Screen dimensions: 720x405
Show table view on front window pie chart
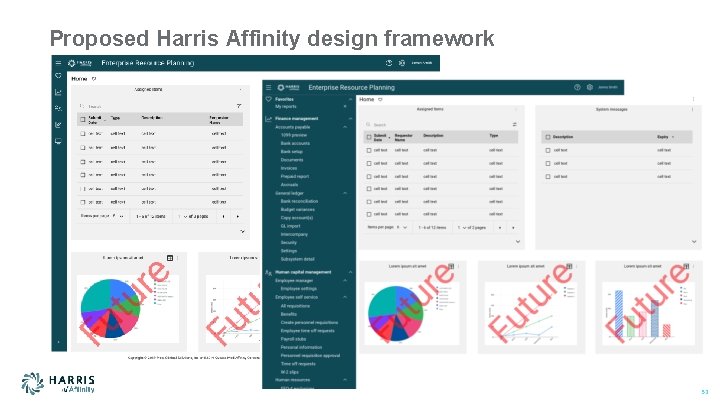(x=451, y=266)
